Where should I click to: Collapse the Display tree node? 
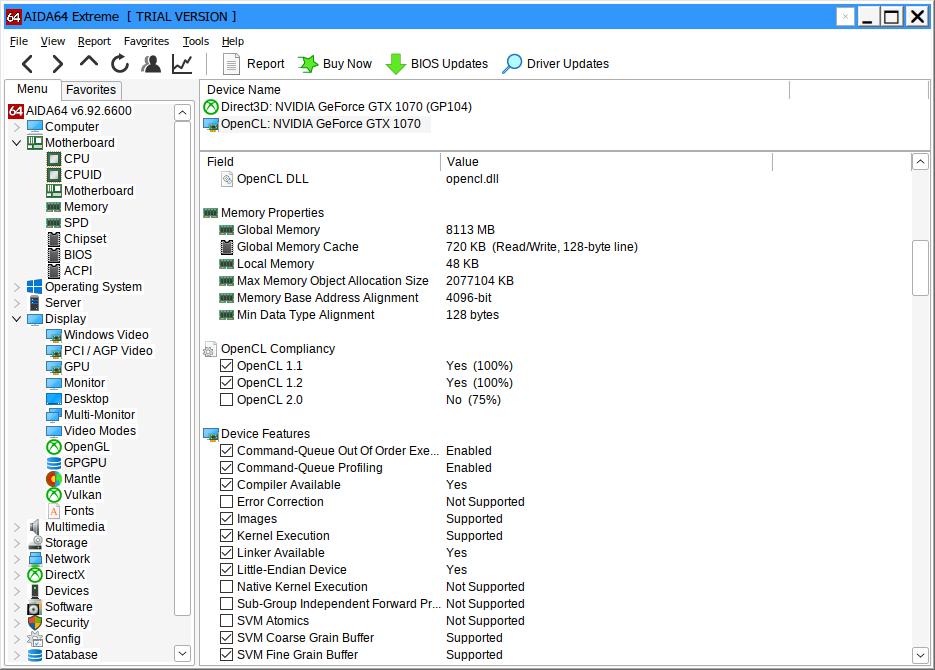[17, 320]
